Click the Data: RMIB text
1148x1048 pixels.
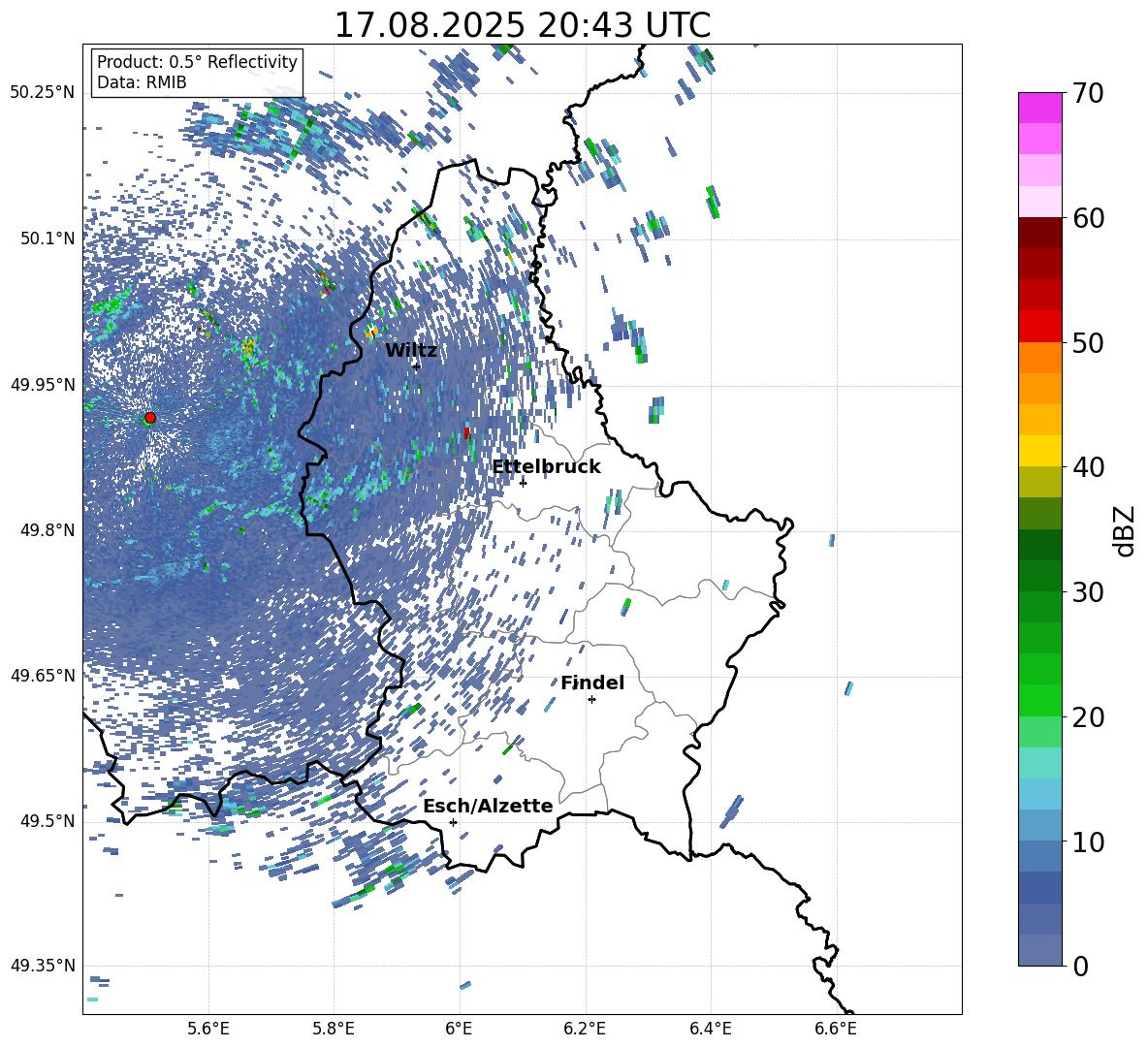tap(142, 82)
